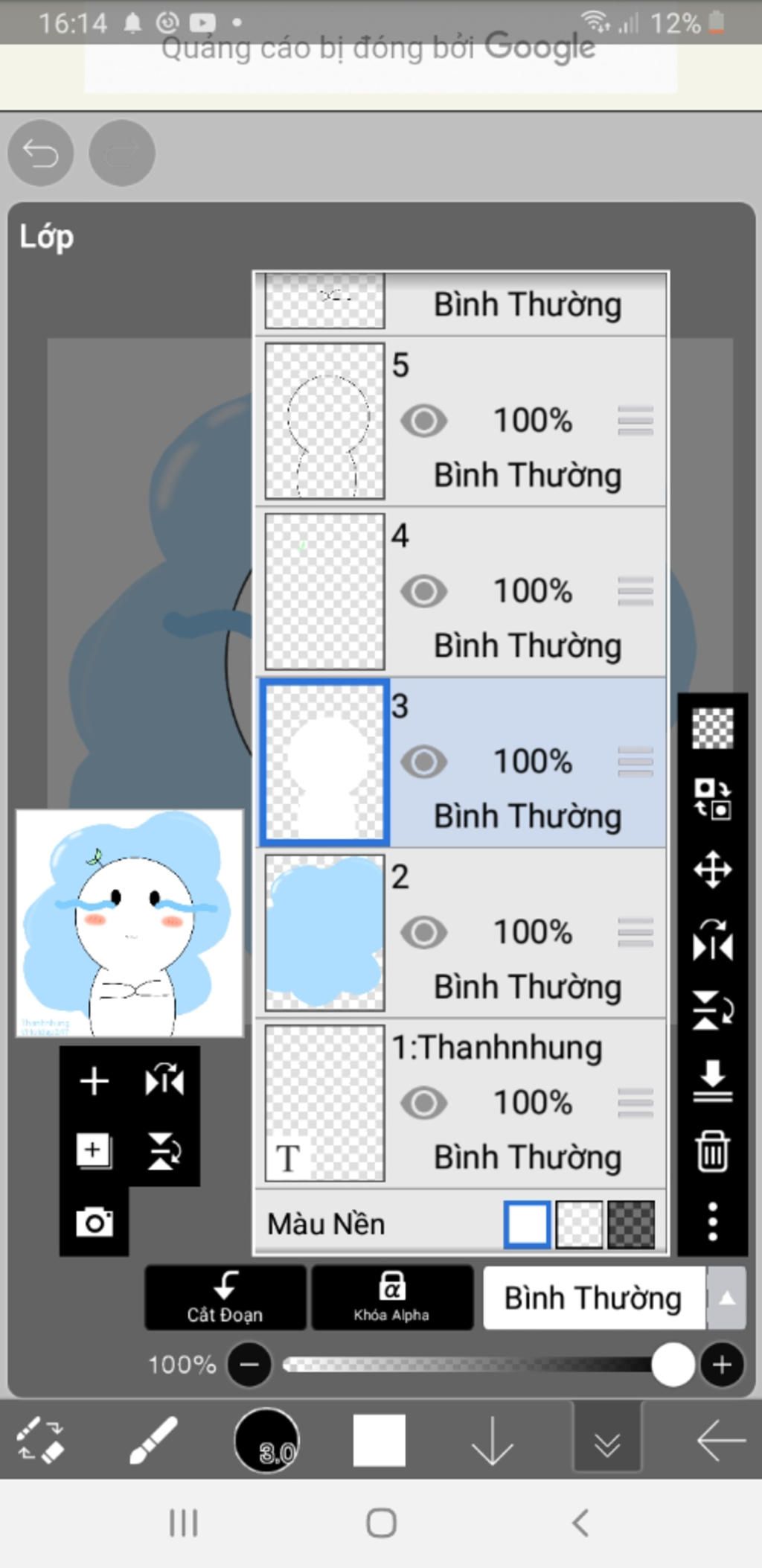Toggle the eye of the 1:Thanhnhung layer
The height and width of the screenshot is (1568, 762).
click(x=423, y=1103)
